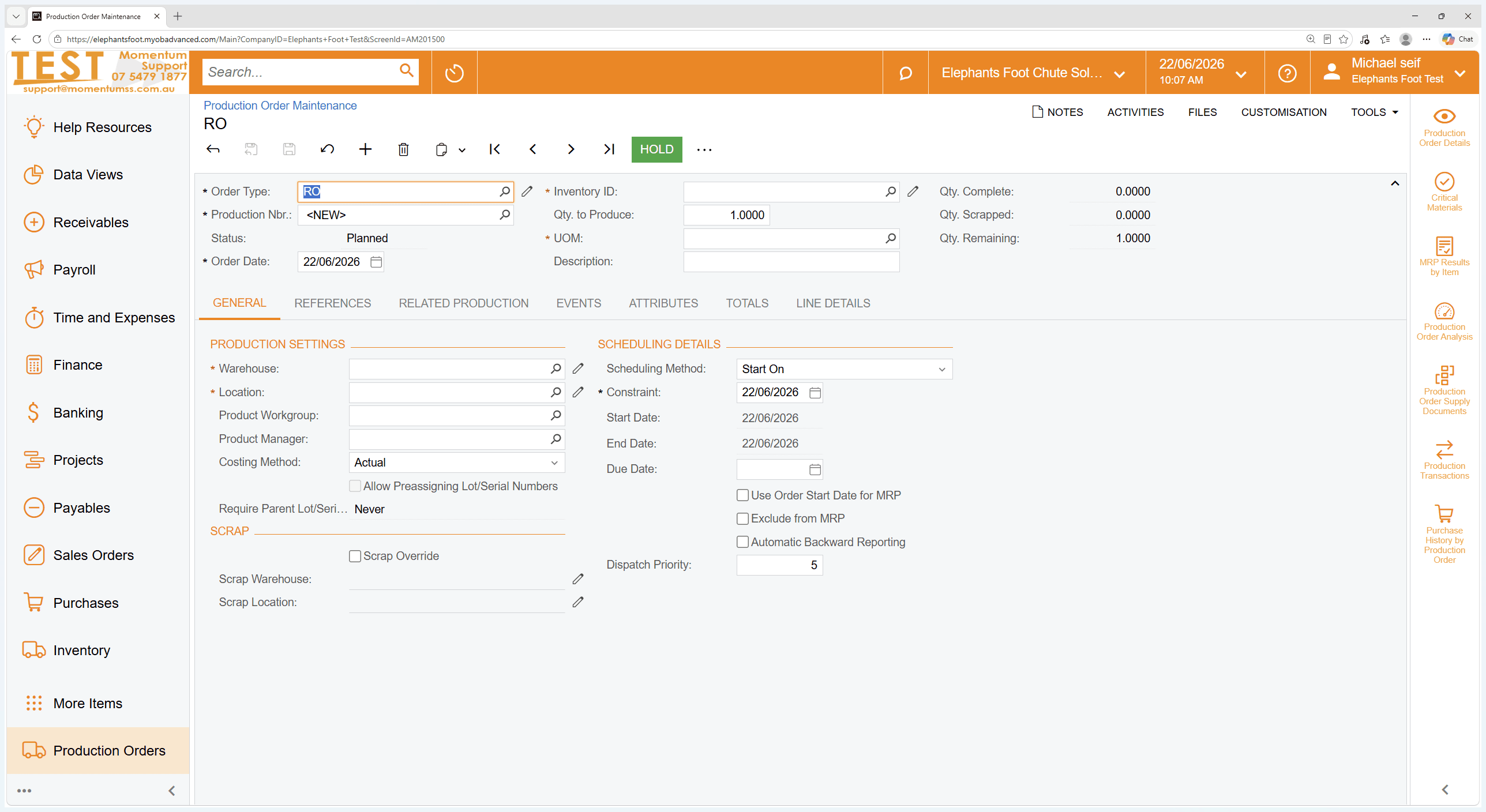This screenshot has height=812, width=1486.
Task: Switch to the REFERENCES tab
Action: coord(332,303)
